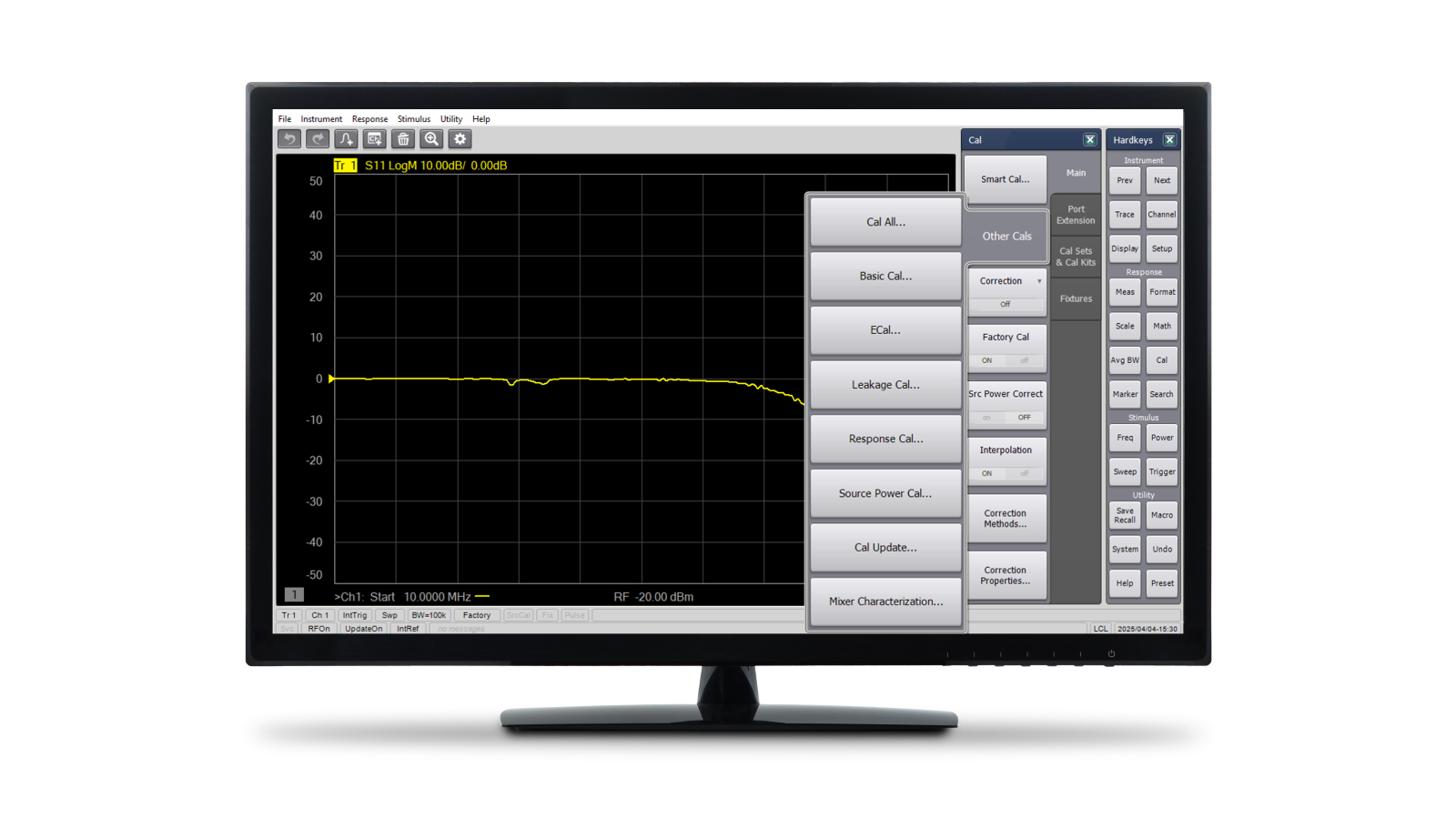Viewport: 1456px width, 819px height.
Task: Open the Stimulus menu
Action: [x=414, y=118]
